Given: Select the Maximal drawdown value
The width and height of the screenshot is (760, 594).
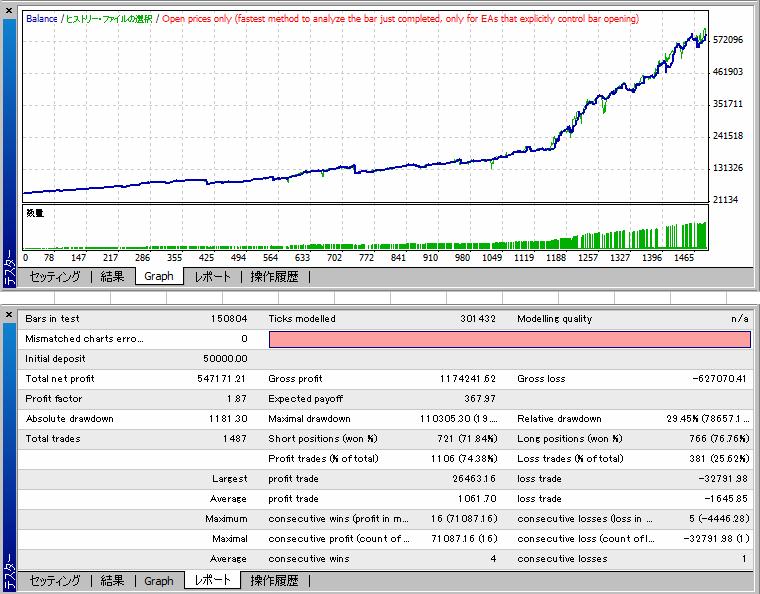Looking at the screenshot, I should [459, 419].
